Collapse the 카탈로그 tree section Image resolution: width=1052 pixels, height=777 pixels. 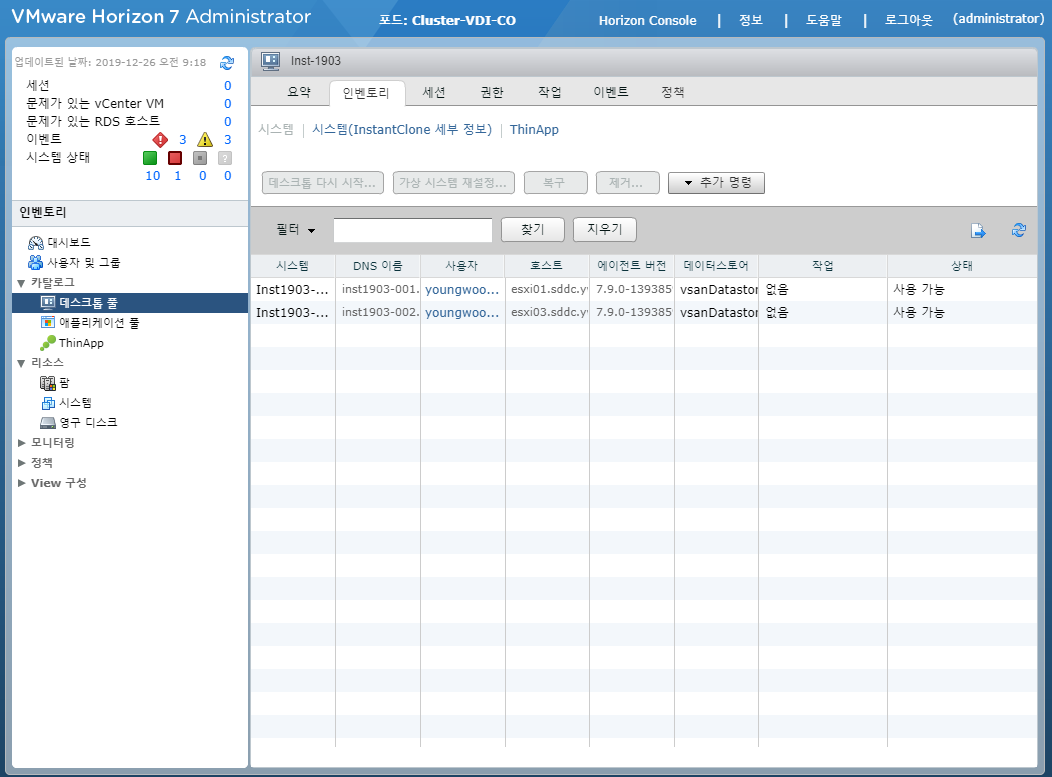[x=21, y=283]
